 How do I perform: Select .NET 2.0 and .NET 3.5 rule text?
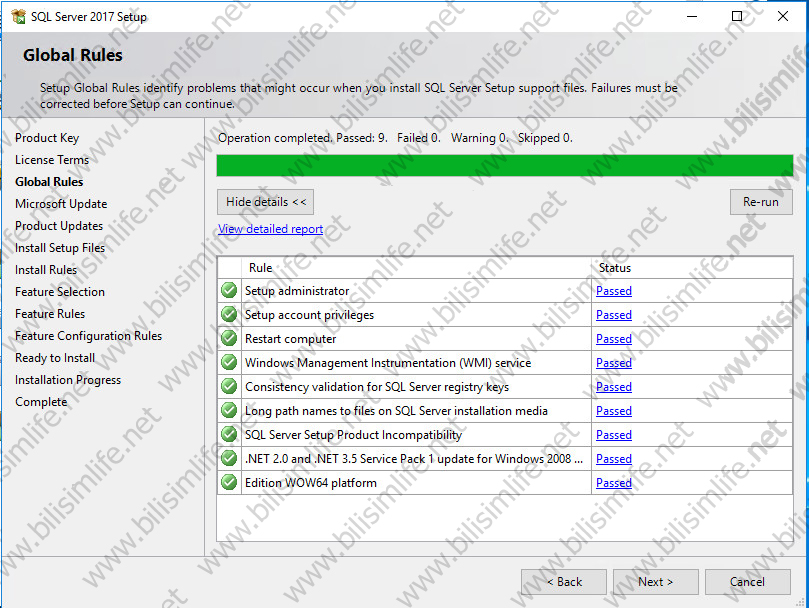(x=414, y=459)
